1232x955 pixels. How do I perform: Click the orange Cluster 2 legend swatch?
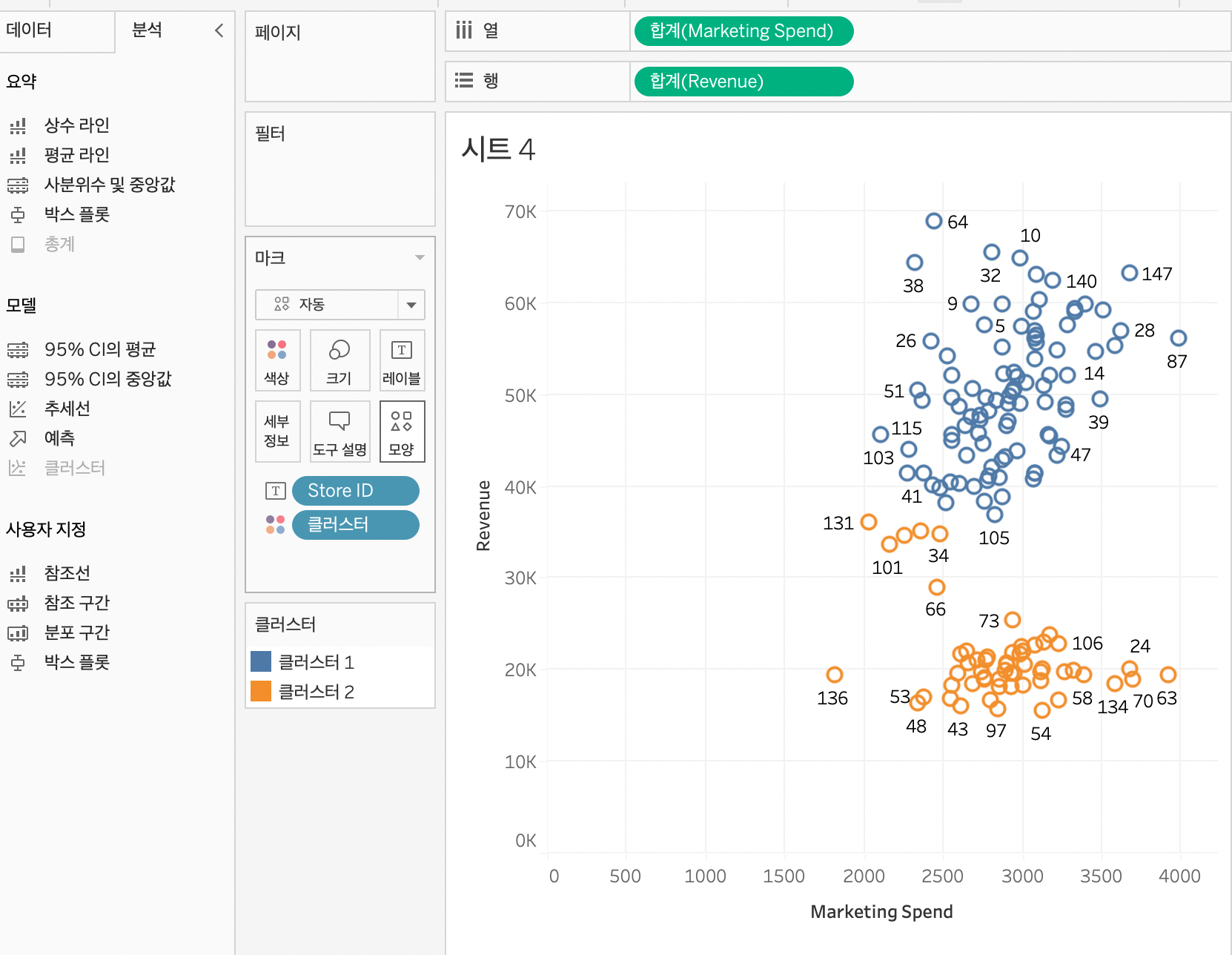[x=261, y=691]
